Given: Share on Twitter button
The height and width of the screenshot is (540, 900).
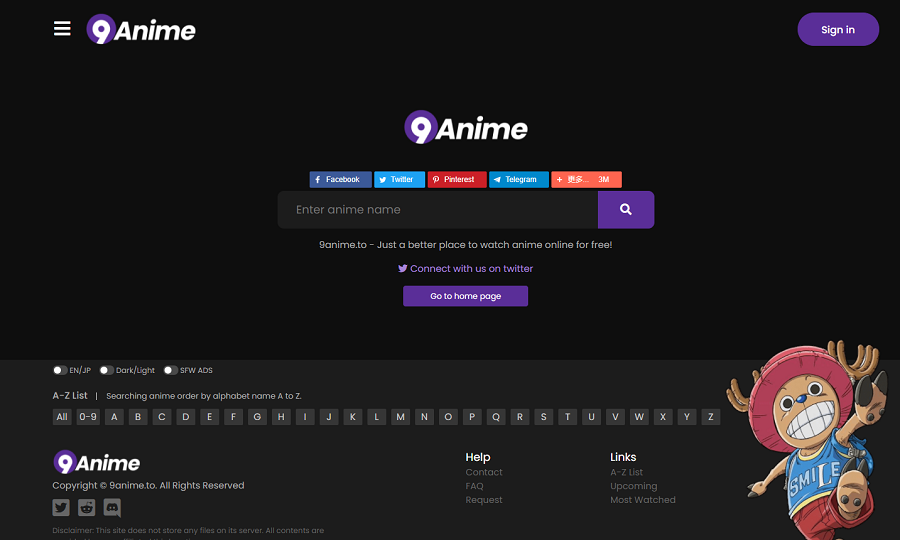Looking at the screenshot, I should point(399,180).
